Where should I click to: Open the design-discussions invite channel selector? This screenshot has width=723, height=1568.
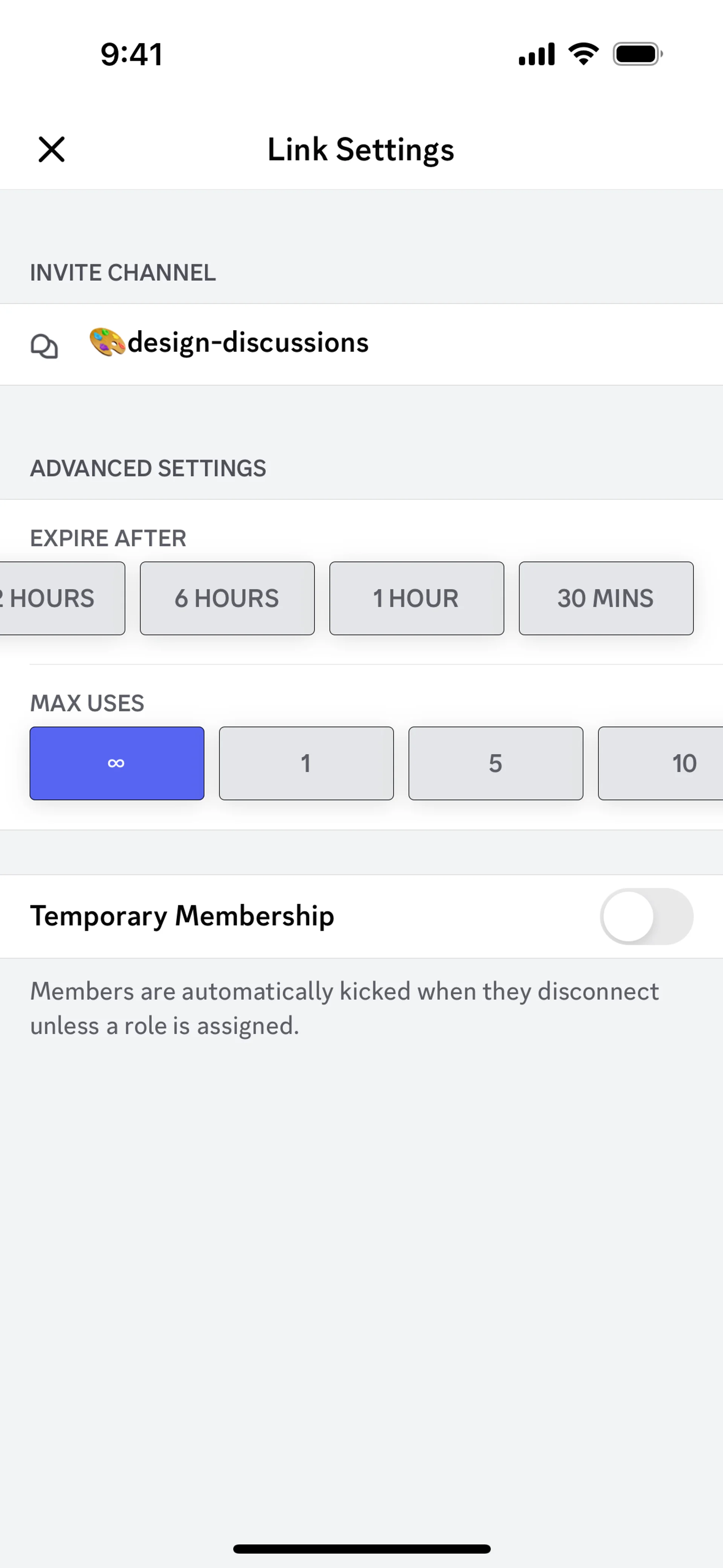pos(361,344)
